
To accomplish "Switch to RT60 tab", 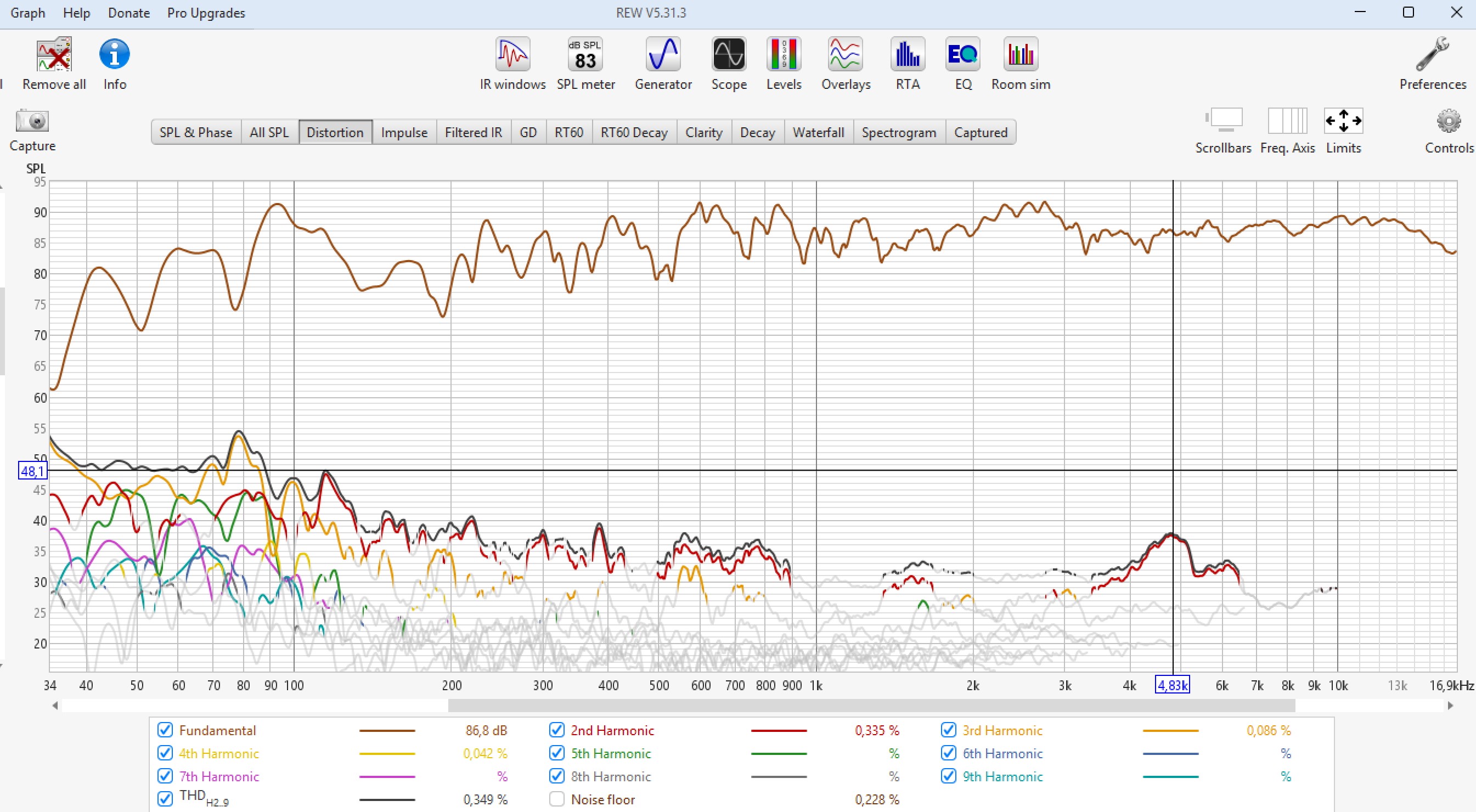I will pyautogui.click(x=569, y=132).
